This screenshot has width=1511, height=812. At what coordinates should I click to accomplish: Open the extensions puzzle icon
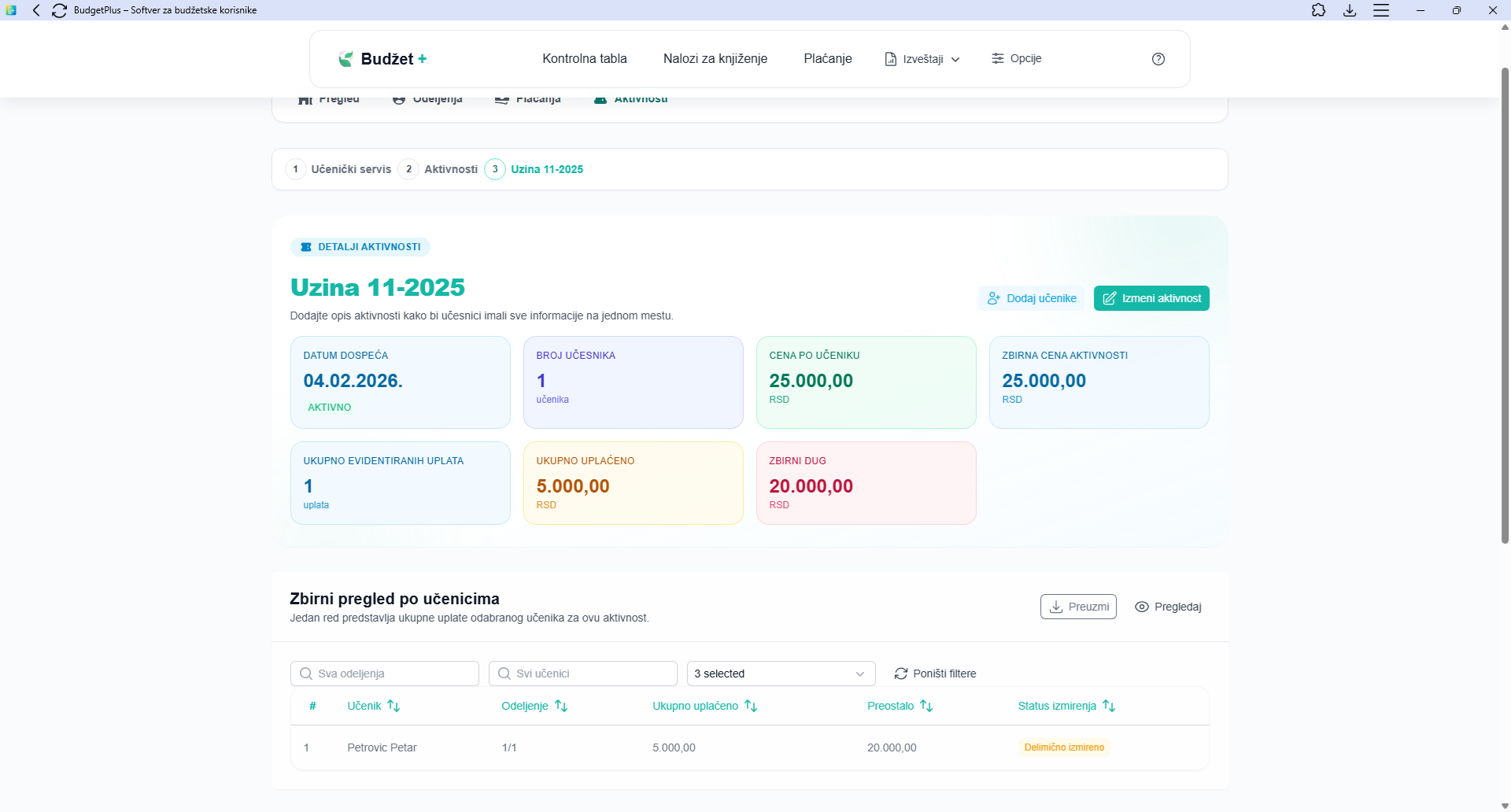[x=1318, y=10]
